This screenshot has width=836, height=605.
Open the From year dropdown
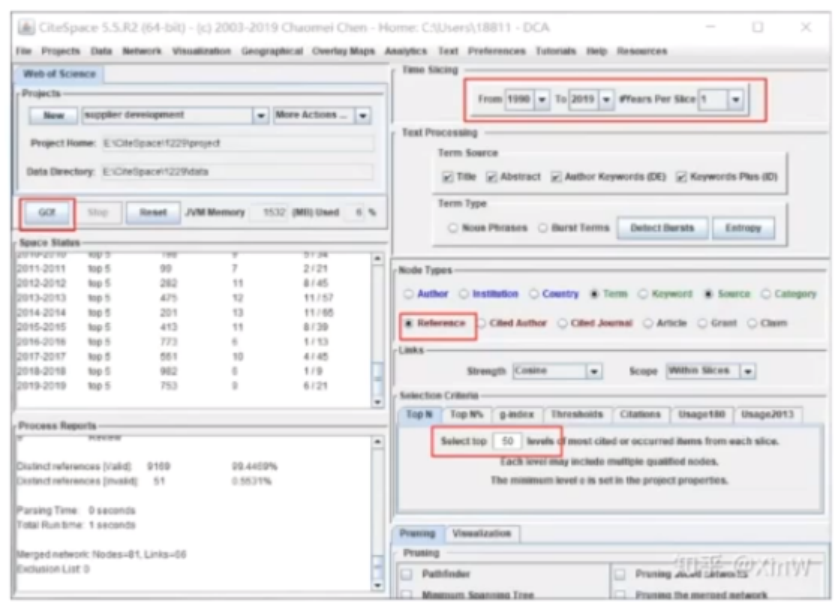pos(542,99)
